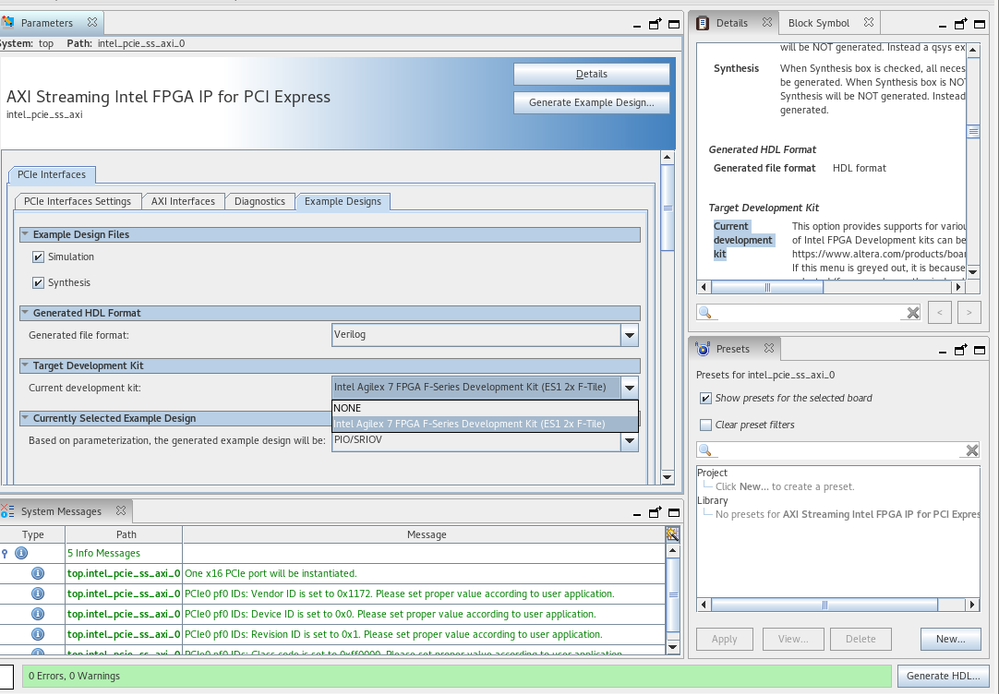The image size is (999, 694).
Task: Click the Generate HDL button
Action: tap(943, 676)
